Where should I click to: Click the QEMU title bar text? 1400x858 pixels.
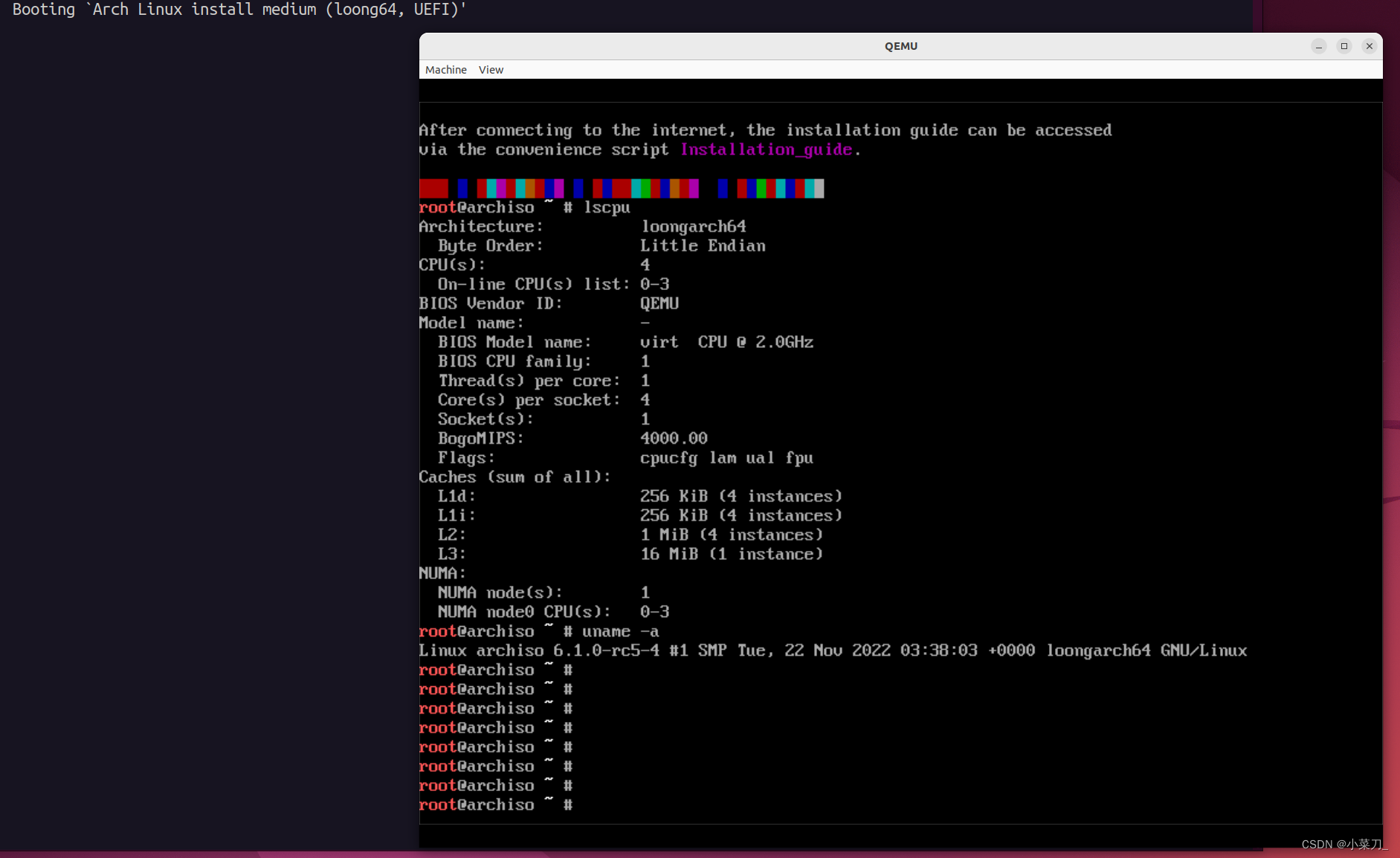(x=900, y=45)
